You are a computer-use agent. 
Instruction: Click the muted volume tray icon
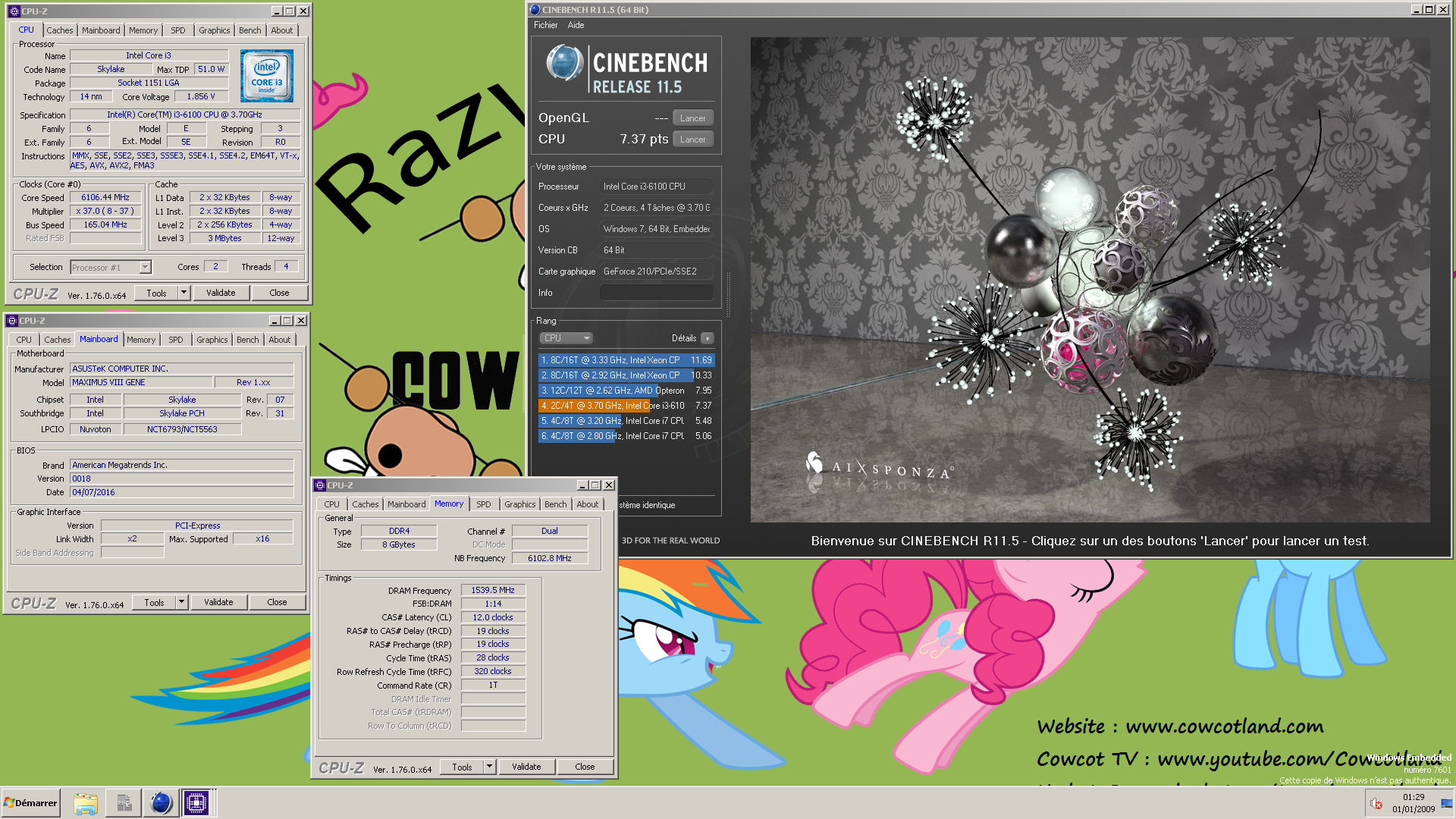point(1376,804)
